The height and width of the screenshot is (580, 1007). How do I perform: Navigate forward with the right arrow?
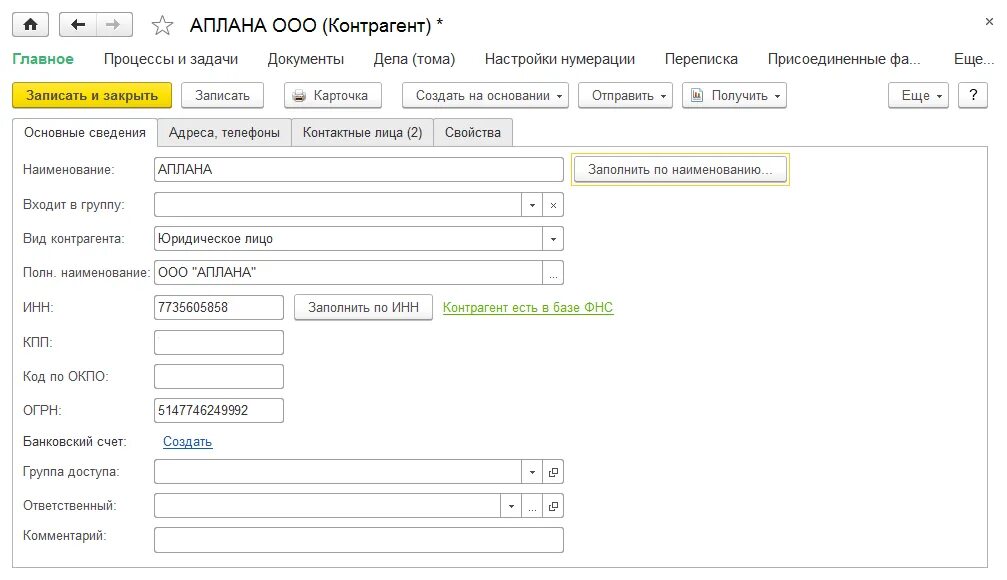pyautogui.click(x=114, y=25)
